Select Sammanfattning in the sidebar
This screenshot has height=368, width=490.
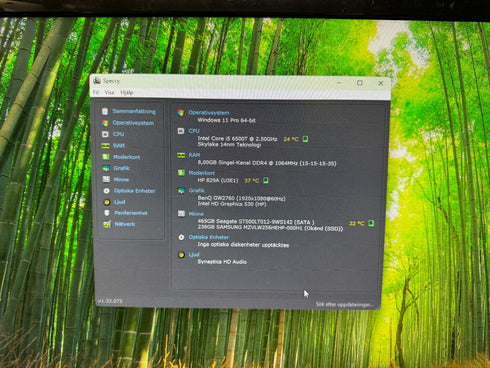pyautogui.click(x=134, y=111)
